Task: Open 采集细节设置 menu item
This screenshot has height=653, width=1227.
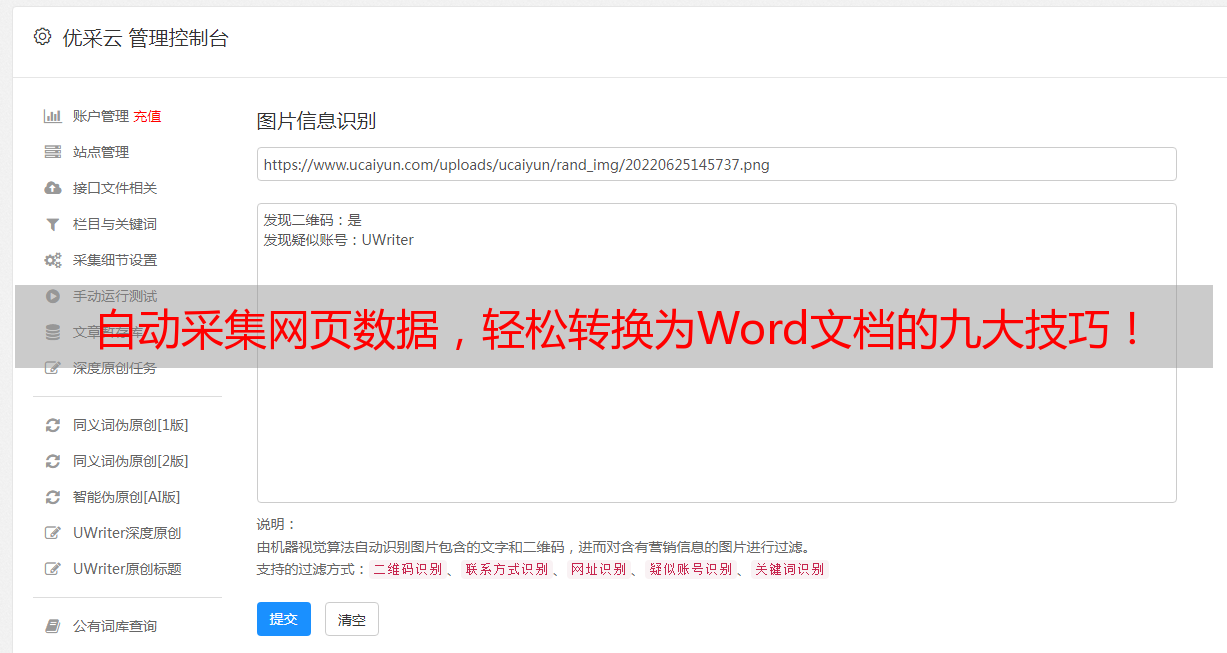Action: [115, 260]
